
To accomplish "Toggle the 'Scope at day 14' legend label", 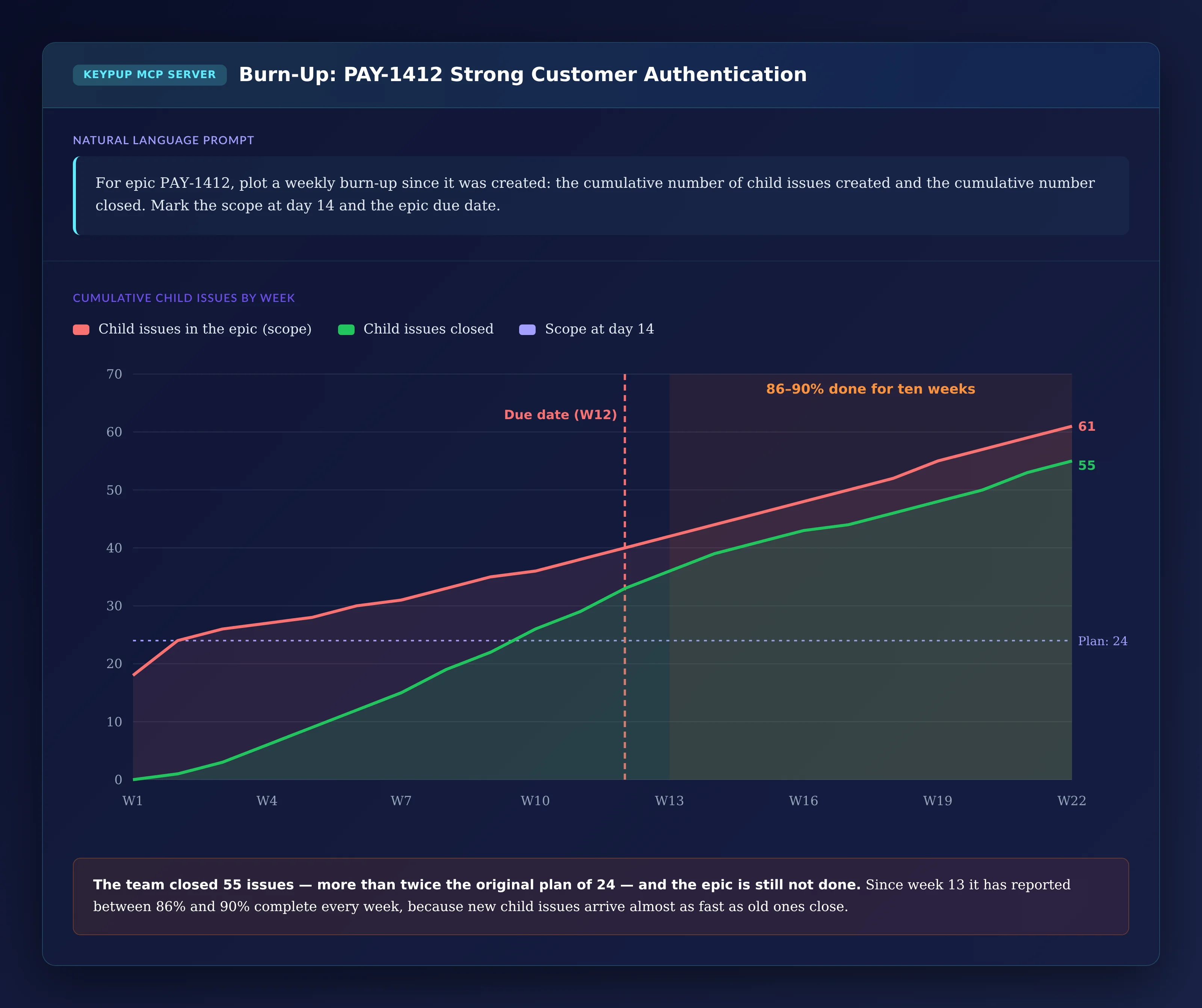I will pyautogui.click(x=599, y=329).
